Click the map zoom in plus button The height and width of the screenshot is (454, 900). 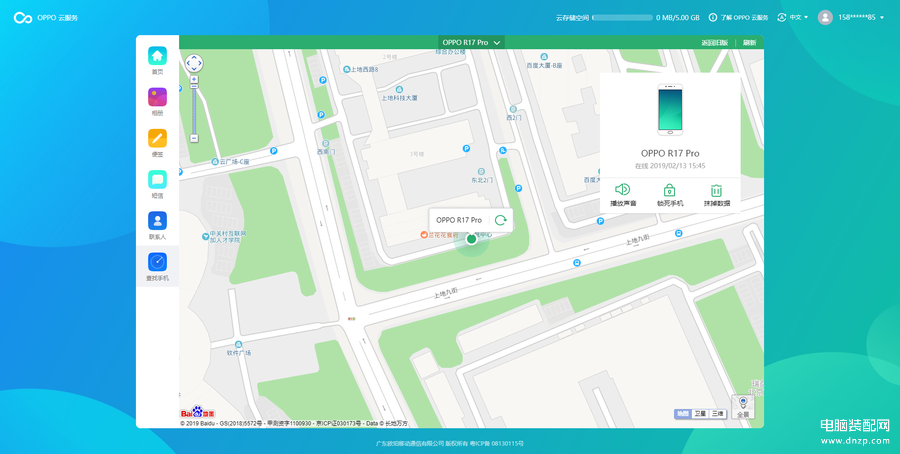coord(194,79)
